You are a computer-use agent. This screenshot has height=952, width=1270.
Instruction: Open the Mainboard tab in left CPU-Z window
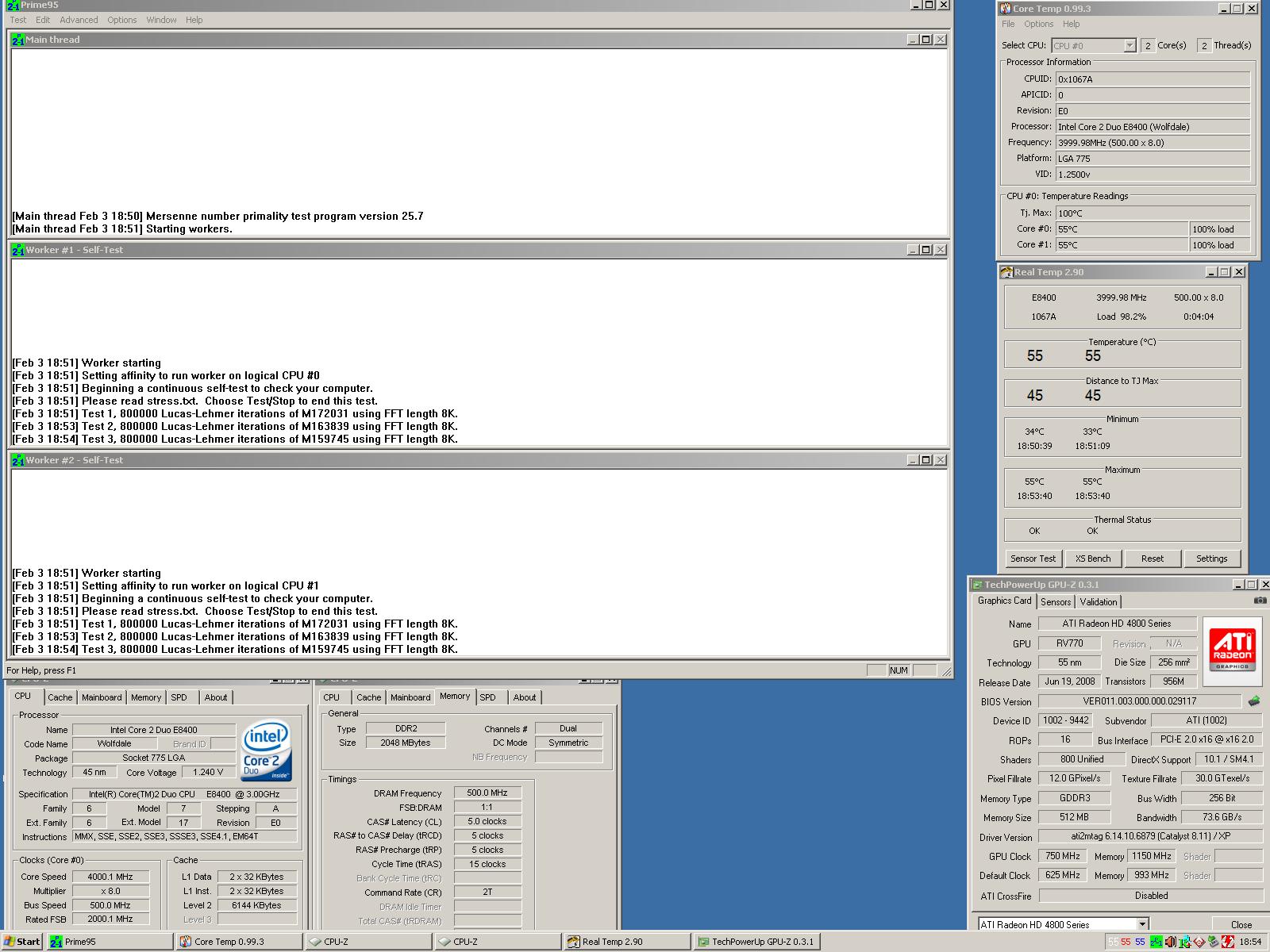(102, 697)
